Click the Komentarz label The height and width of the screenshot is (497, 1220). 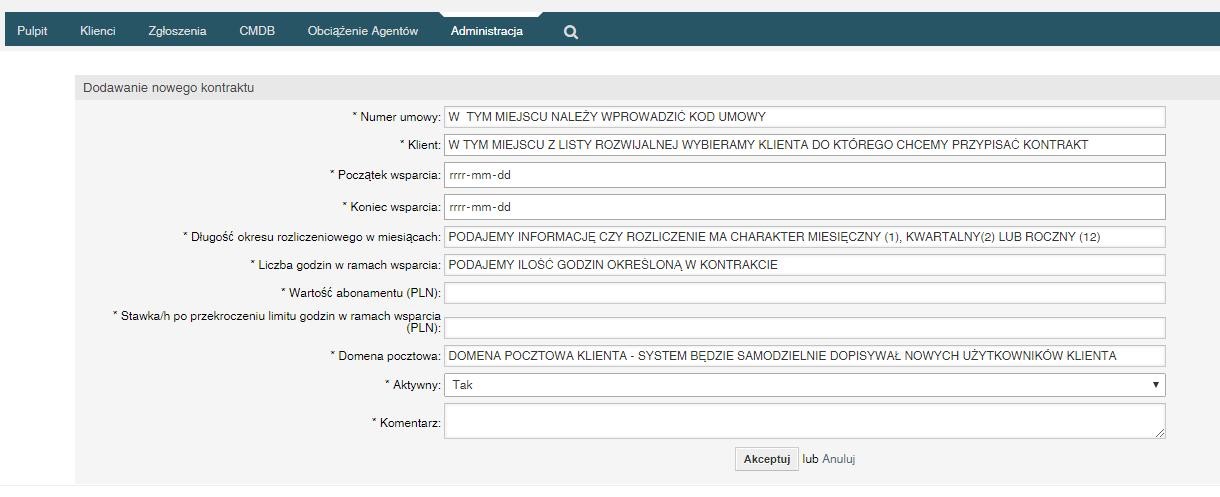coord(406,423)
